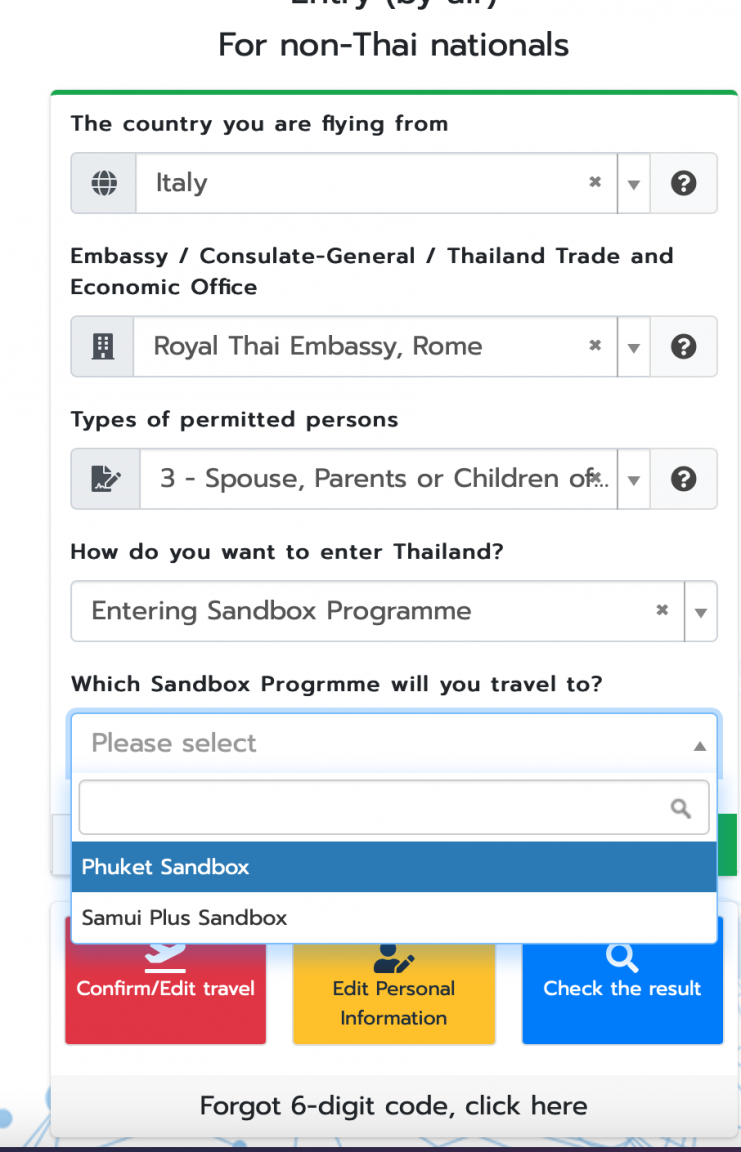Image resolution: width=741 pixels, height=1152 pixels.
Task: Expand the types of permitted persons dropdown
Action: click(x=634, y=480)
